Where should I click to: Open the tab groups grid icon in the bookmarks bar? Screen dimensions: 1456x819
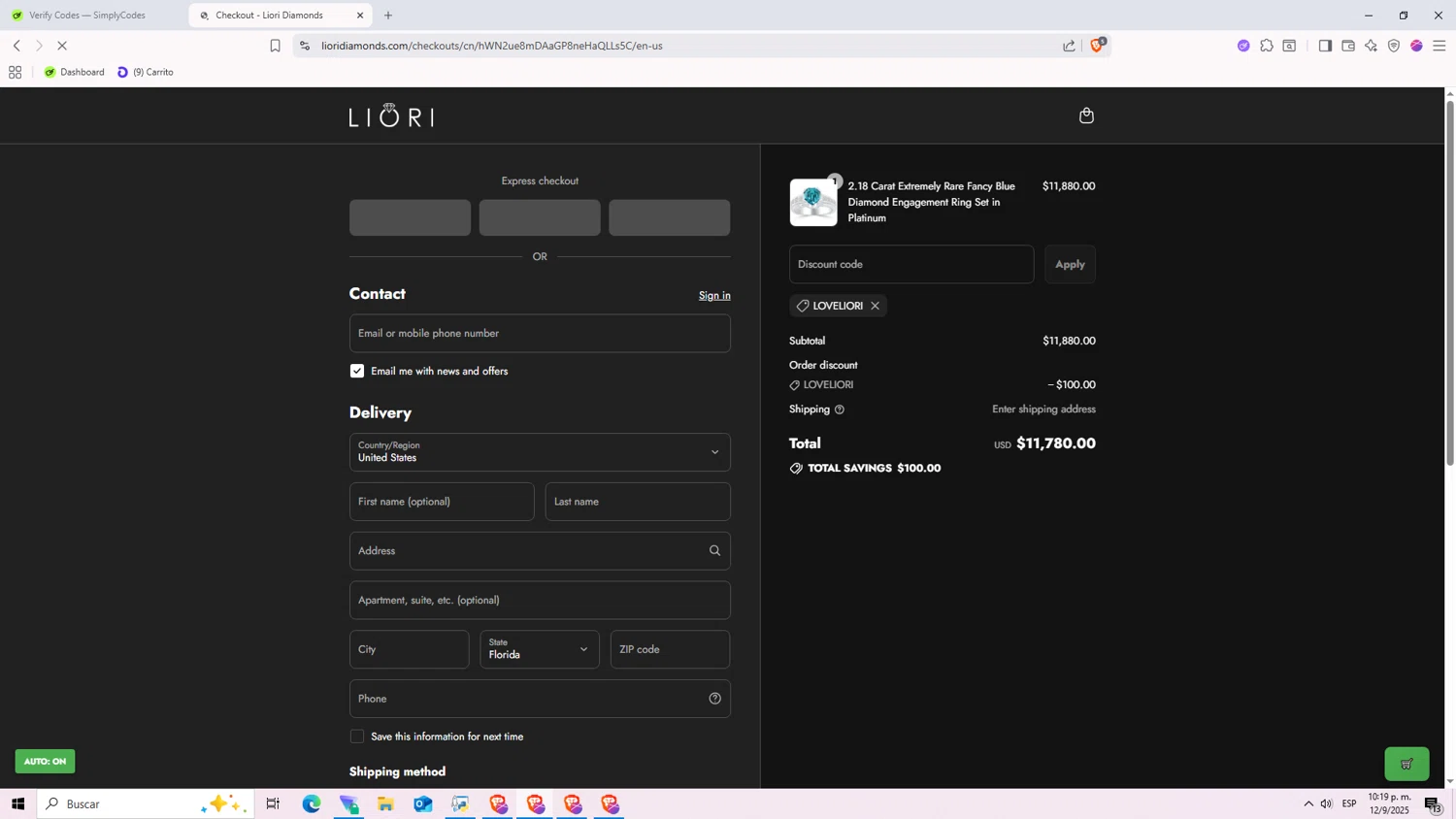coord(15,72)
